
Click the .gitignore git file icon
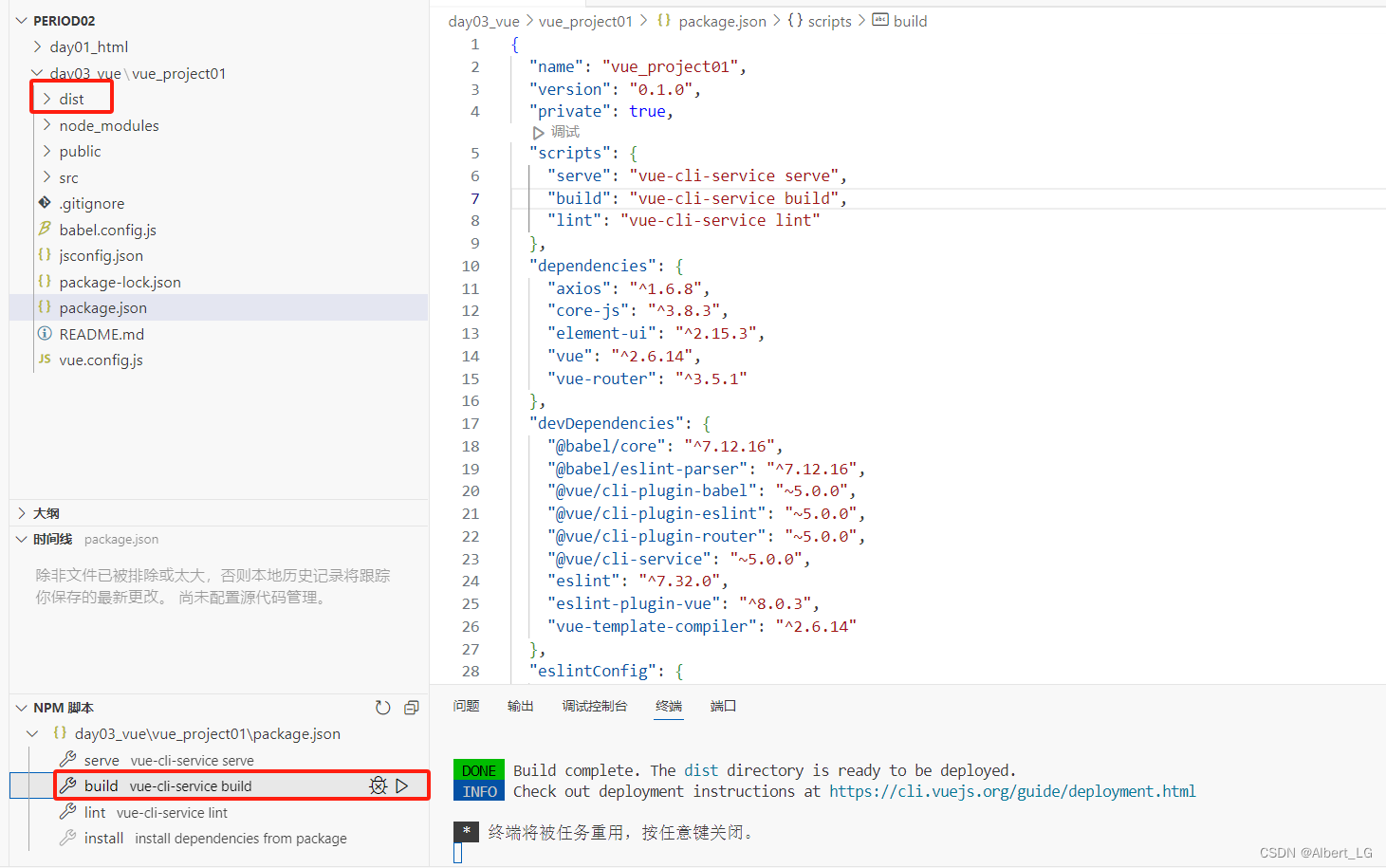[x=45, y=203]
